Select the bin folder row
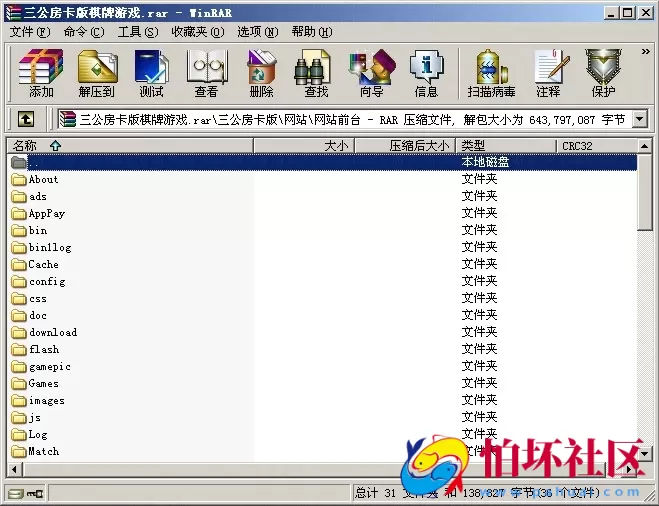The width and height of the screenshot is (659, 506). [x=322, y=231]
